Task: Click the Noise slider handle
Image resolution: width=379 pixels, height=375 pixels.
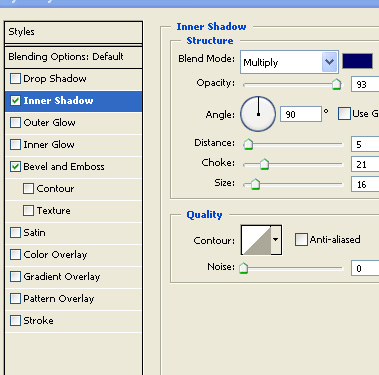Action: 244,268
